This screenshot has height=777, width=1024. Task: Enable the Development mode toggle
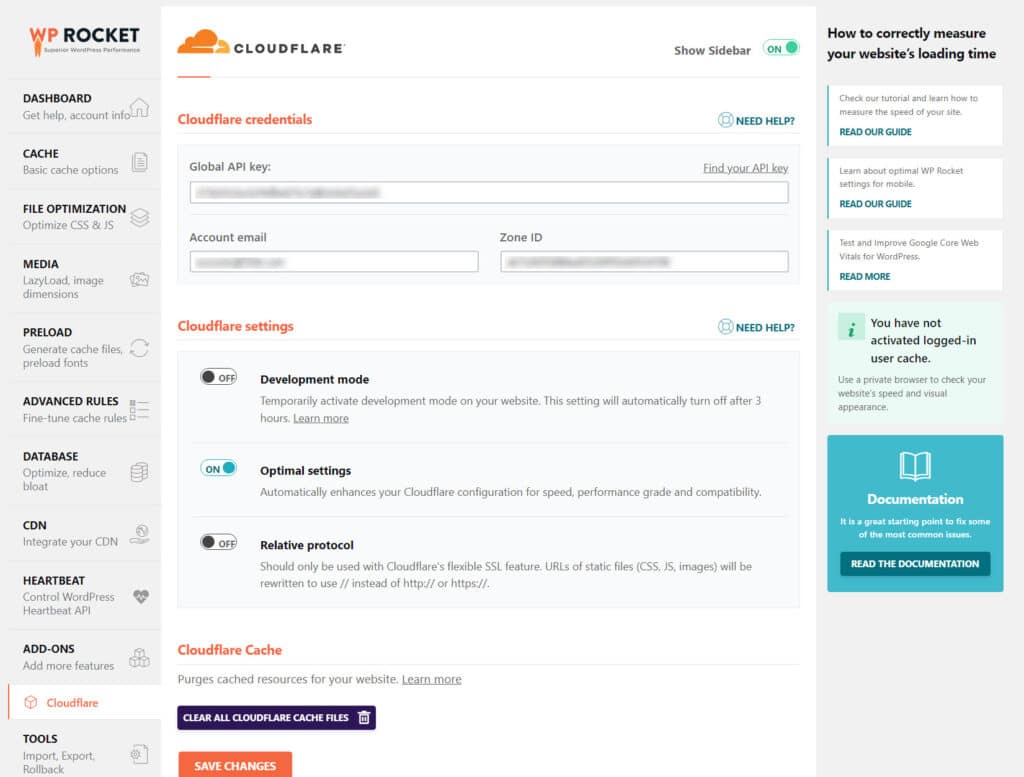219,377
